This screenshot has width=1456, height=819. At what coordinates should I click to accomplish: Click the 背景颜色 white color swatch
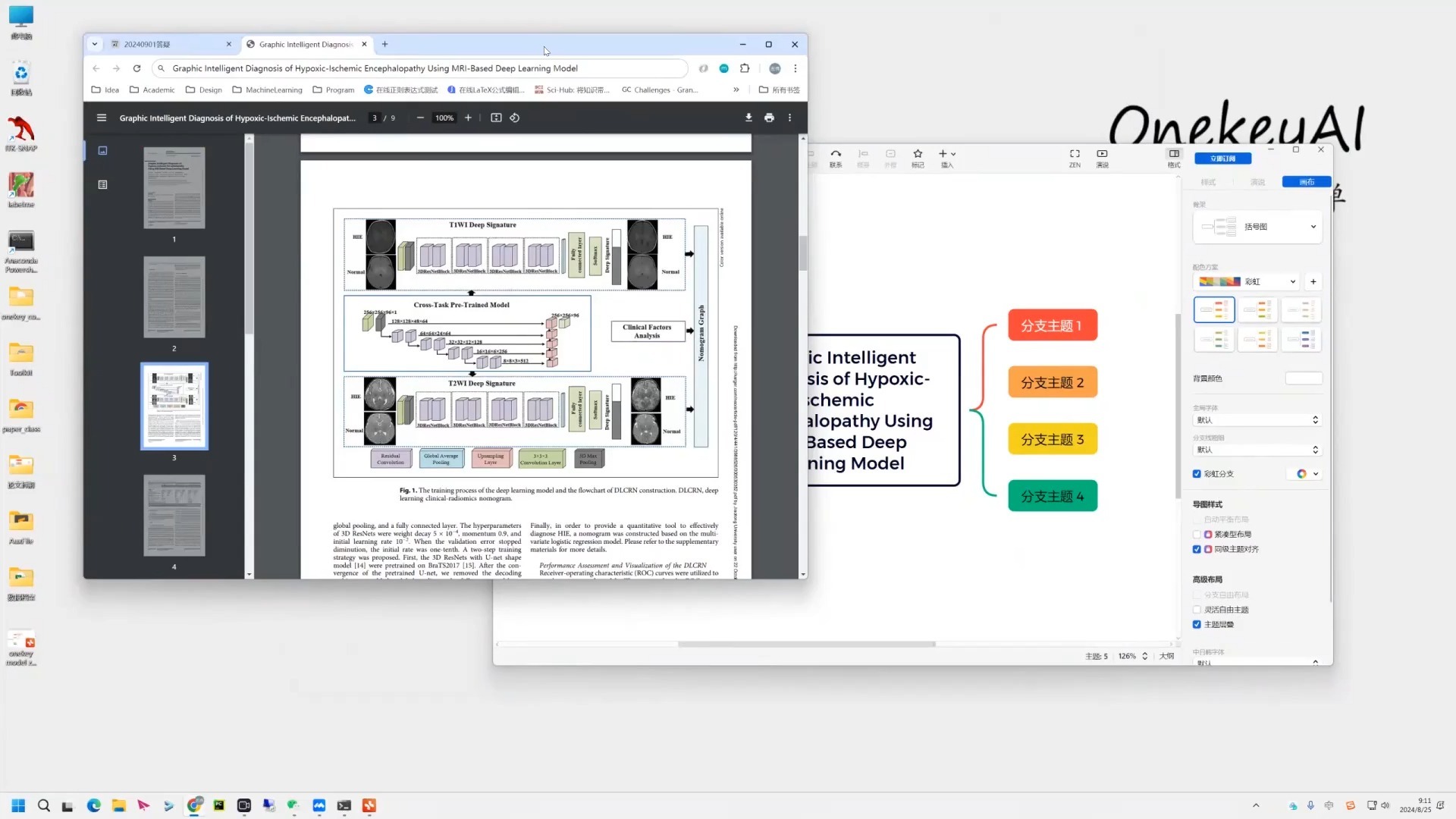pyautogui.click(x=1304, y=378)
